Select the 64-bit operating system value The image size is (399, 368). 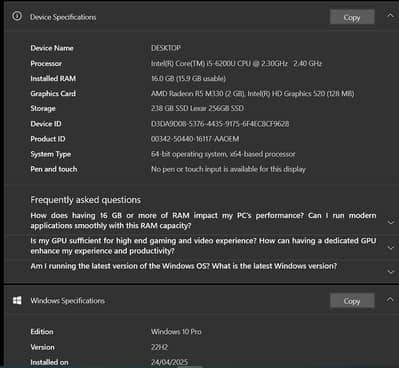click(x=223, y=154)
